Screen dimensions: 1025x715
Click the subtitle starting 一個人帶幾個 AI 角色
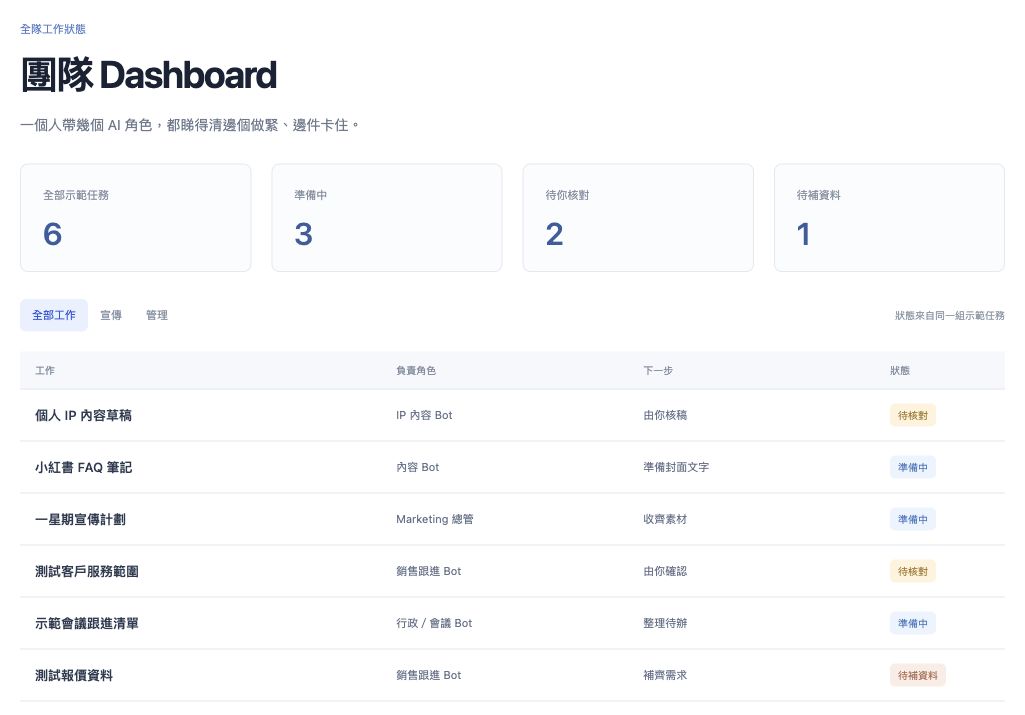coord(190,125)
